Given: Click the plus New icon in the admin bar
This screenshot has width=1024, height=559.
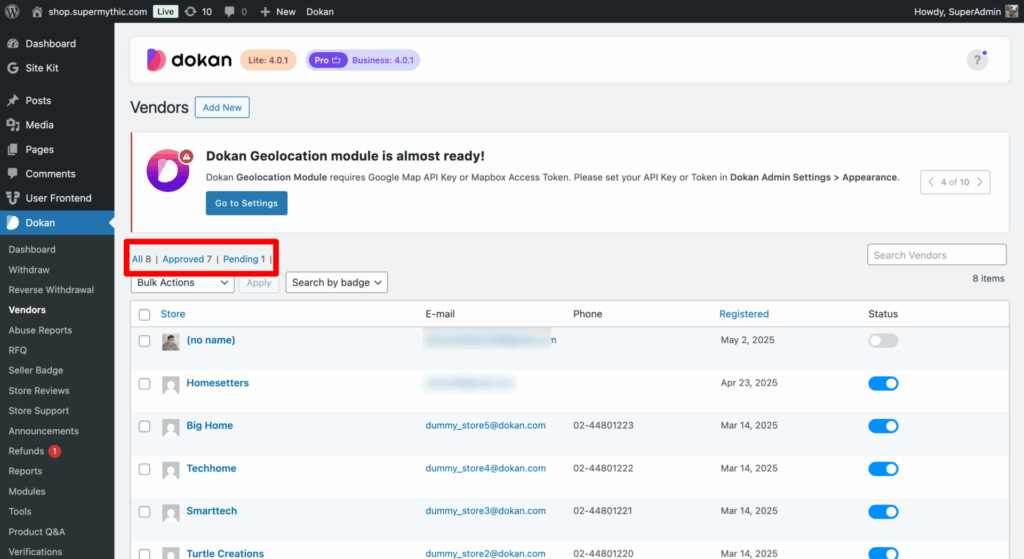Looking at the screenshot, I should tap(265, 12).
